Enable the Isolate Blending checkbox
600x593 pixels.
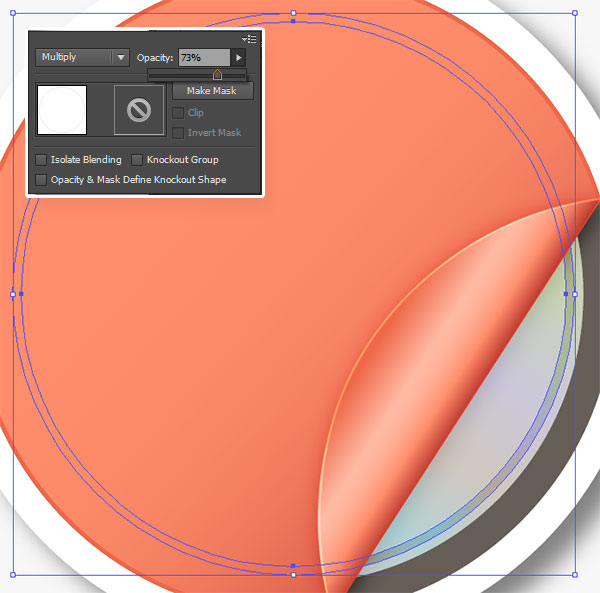(x=41, y=160)
